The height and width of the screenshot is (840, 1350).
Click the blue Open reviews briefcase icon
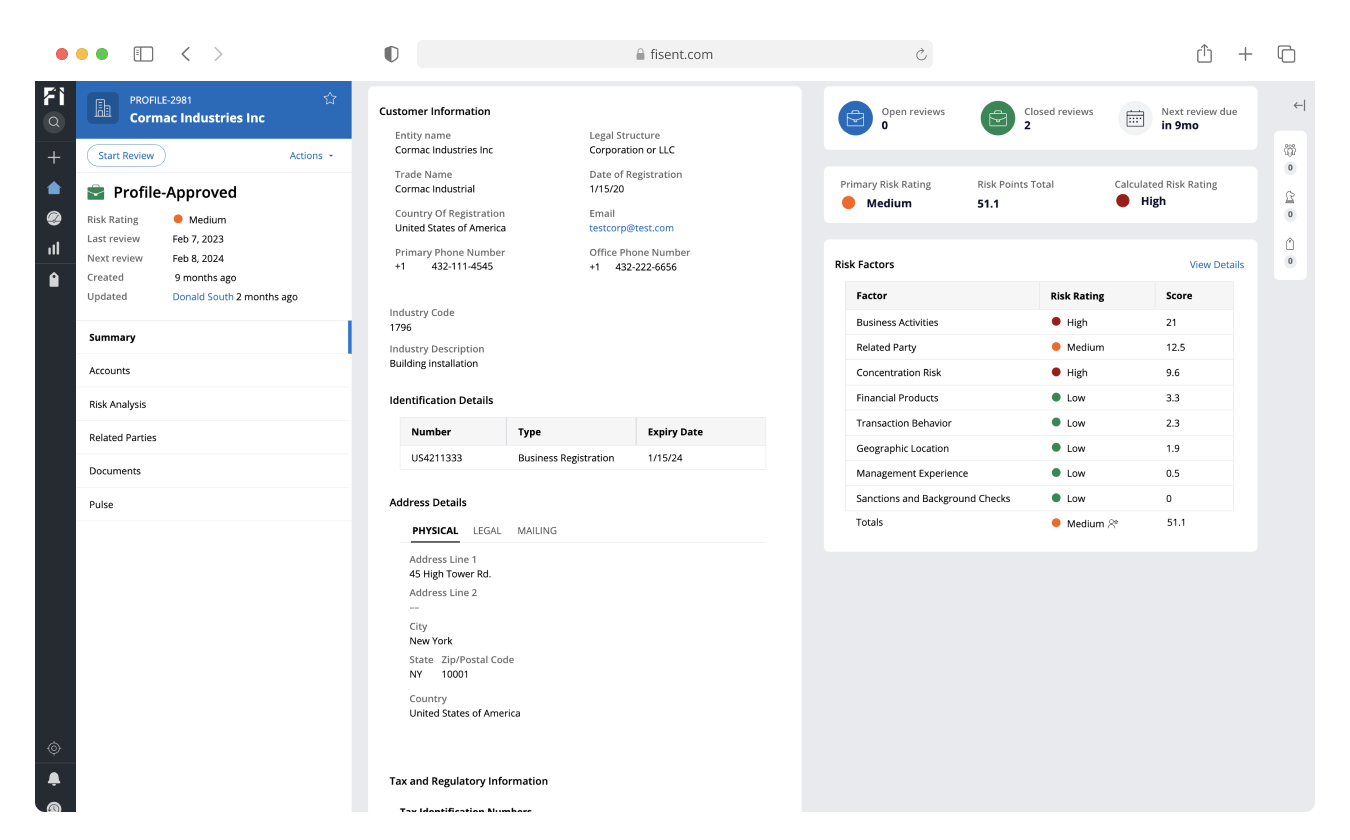coord(856,118)
